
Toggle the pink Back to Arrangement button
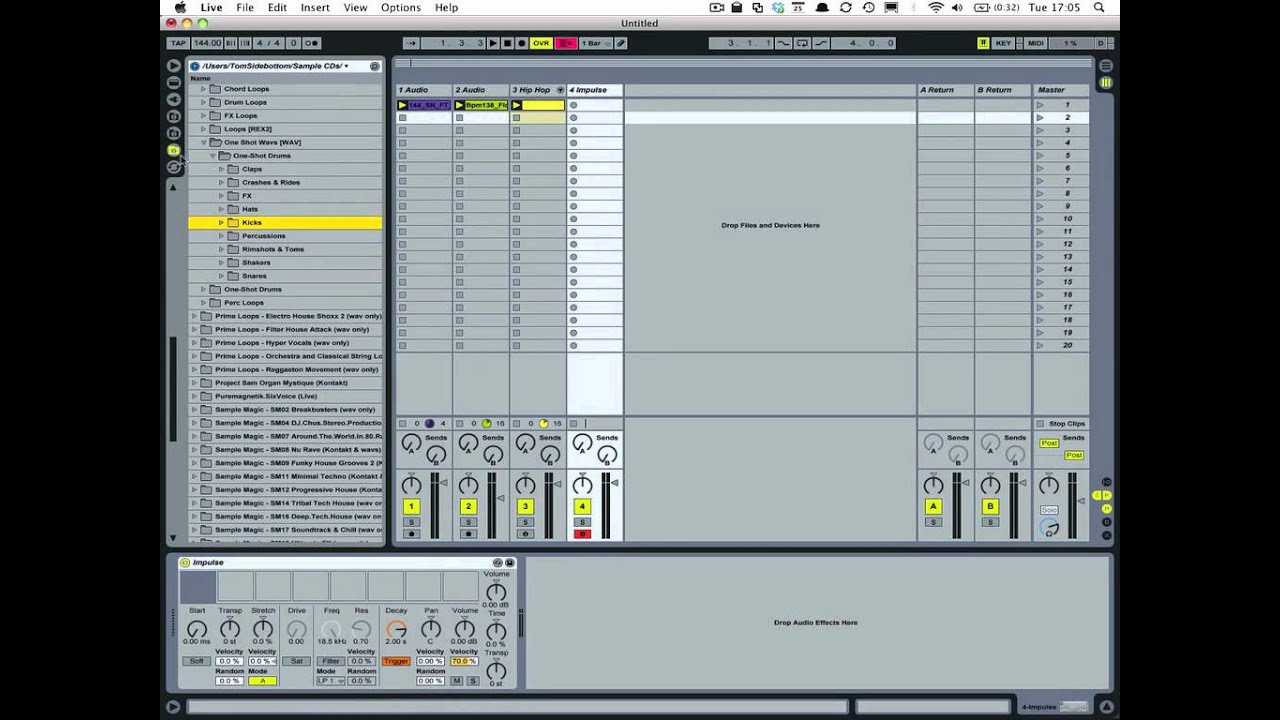[566, 43]
